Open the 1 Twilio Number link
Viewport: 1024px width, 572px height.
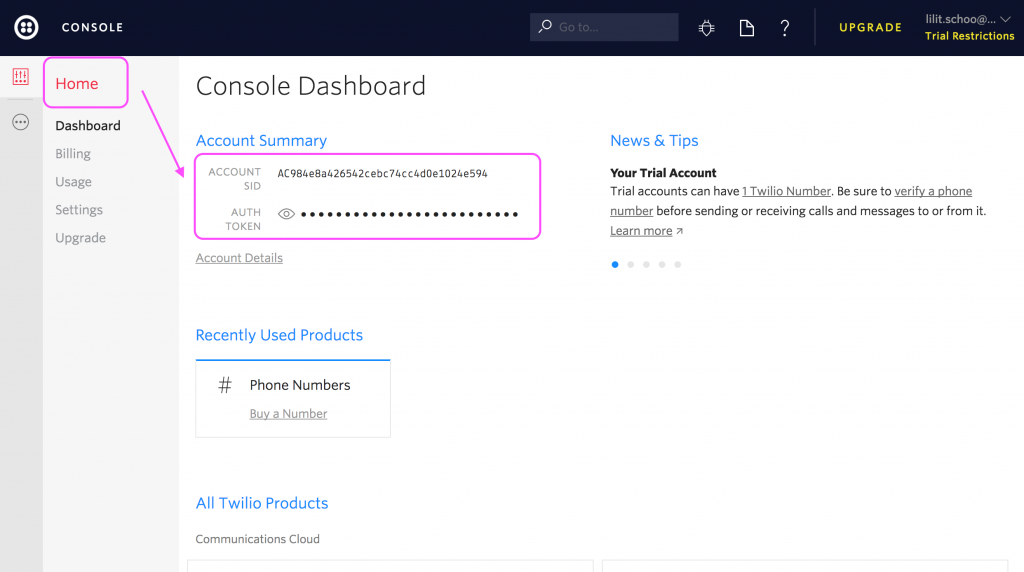pyautogui.click(x=786, y=191)
